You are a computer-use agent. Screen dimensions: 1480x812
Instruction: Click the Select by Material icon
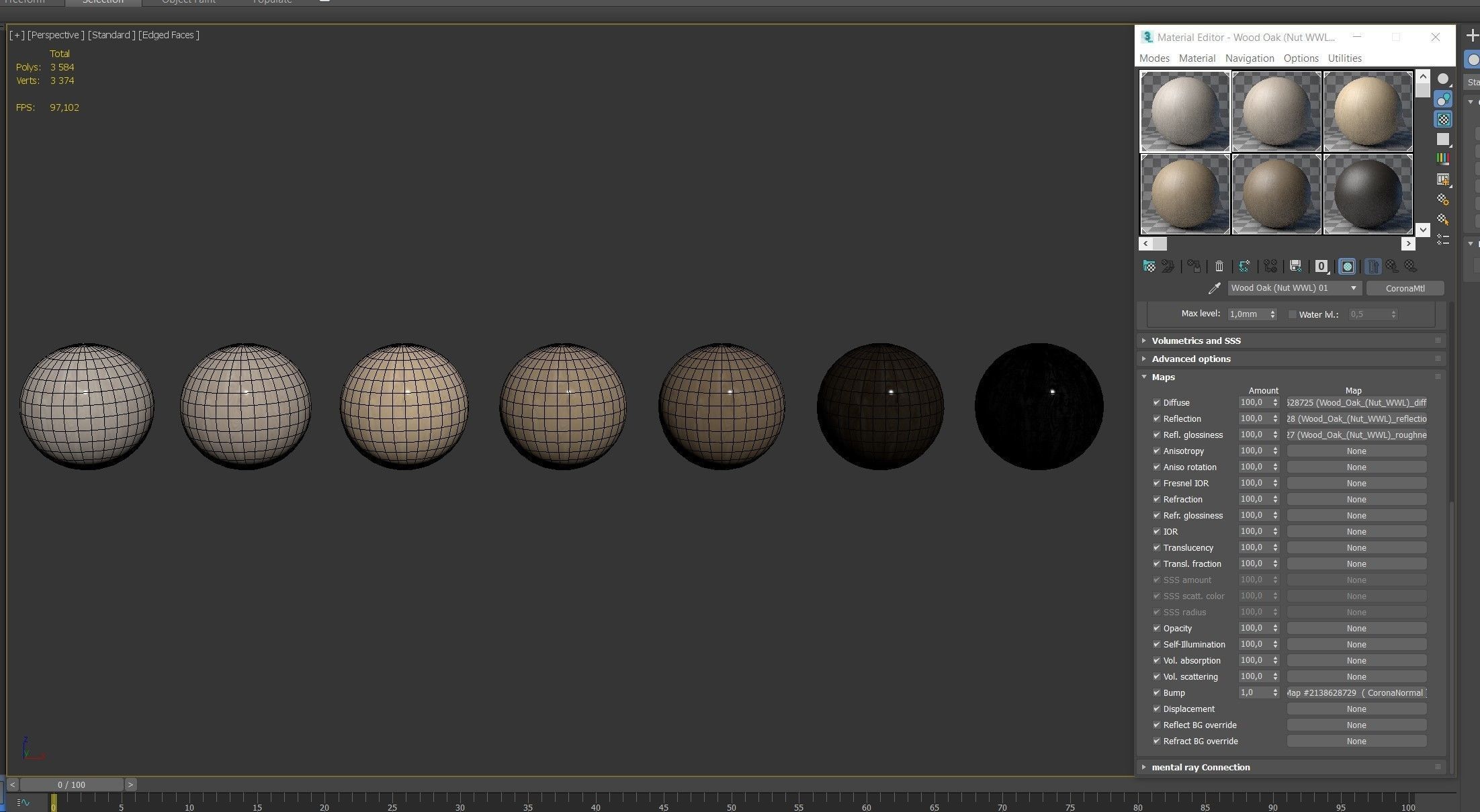point(1442,220)
